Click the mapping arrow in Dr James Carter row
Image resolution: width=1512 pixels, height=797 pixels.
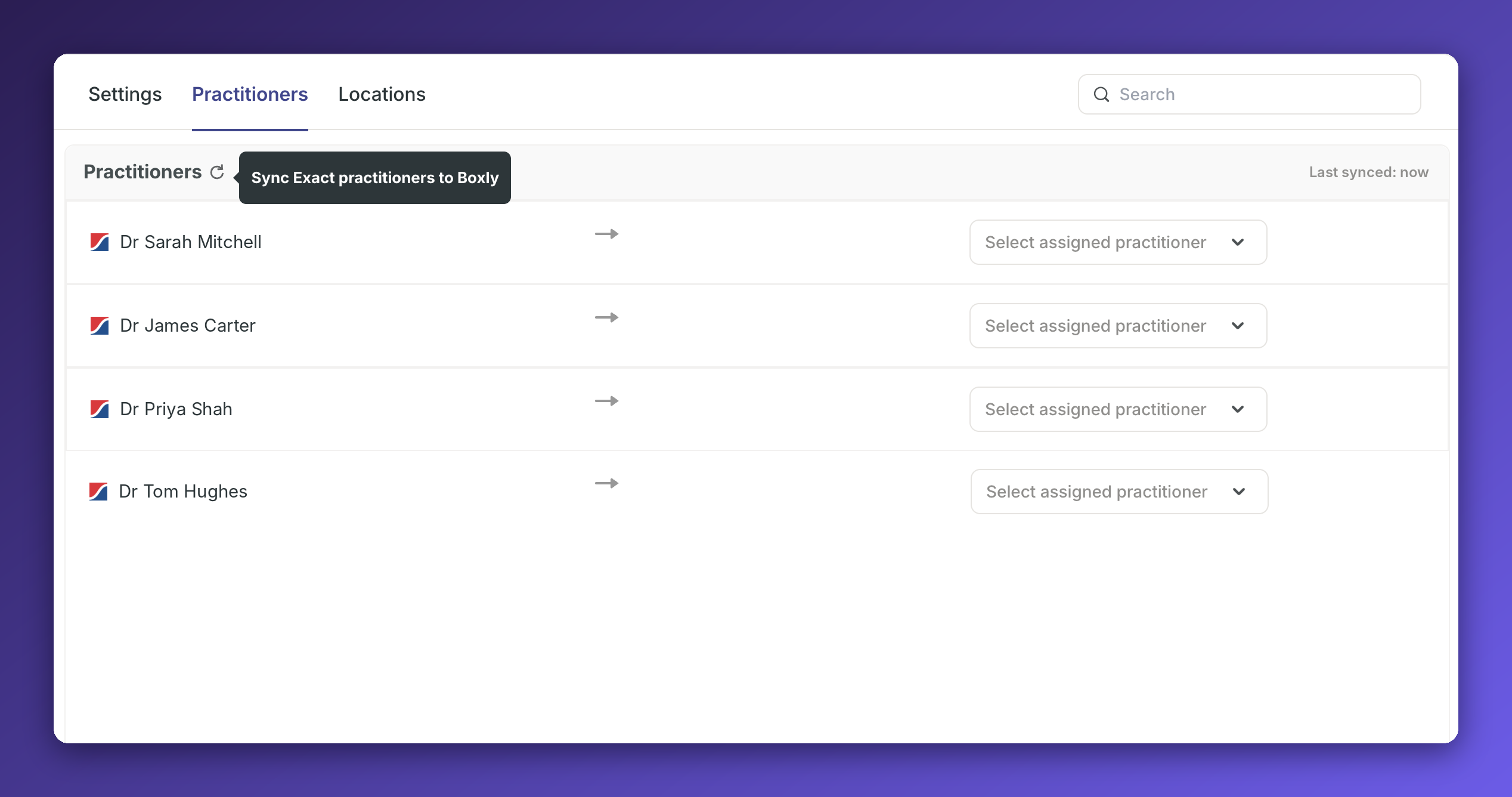point(606,317)
